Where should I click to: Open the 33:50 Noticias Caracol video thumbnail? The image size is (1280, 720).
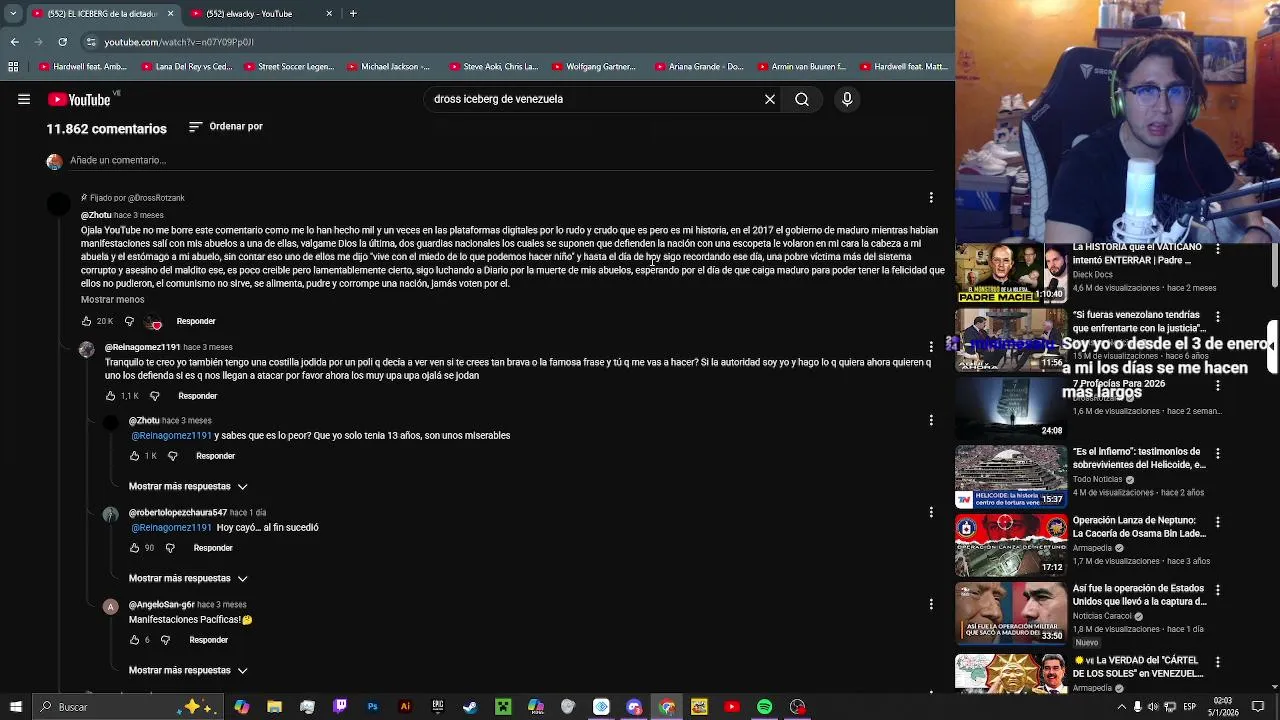1011,613
